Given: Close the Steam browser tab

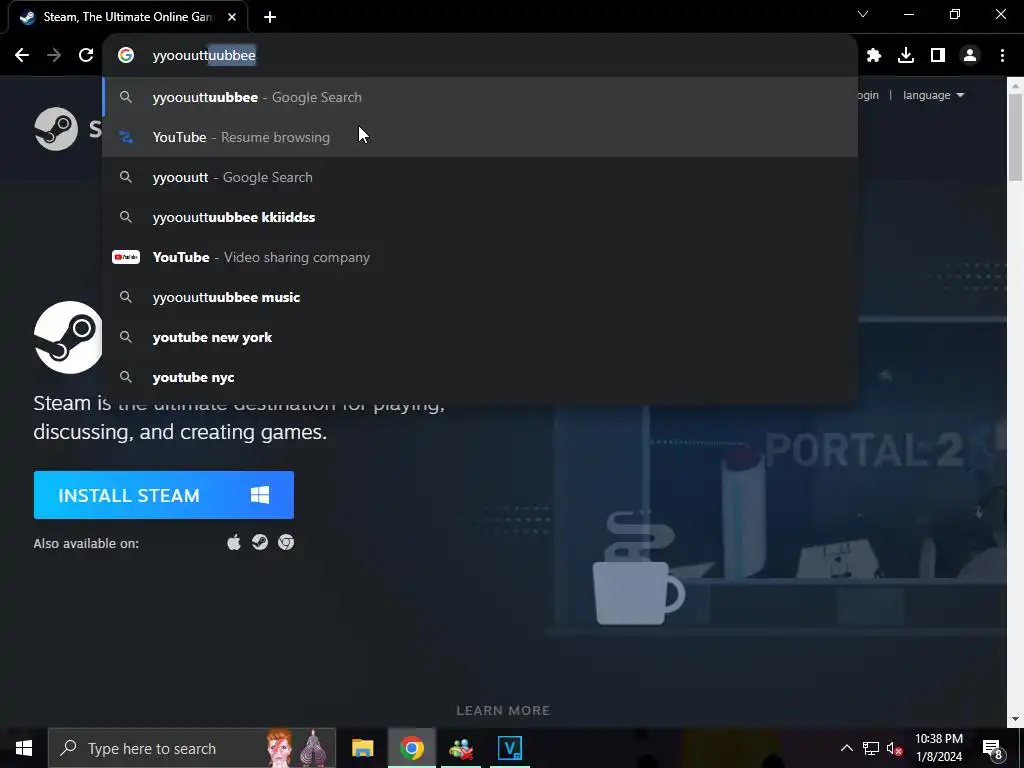Looking at the screenshot, I should pyautogui.click(x=232, y=17).
